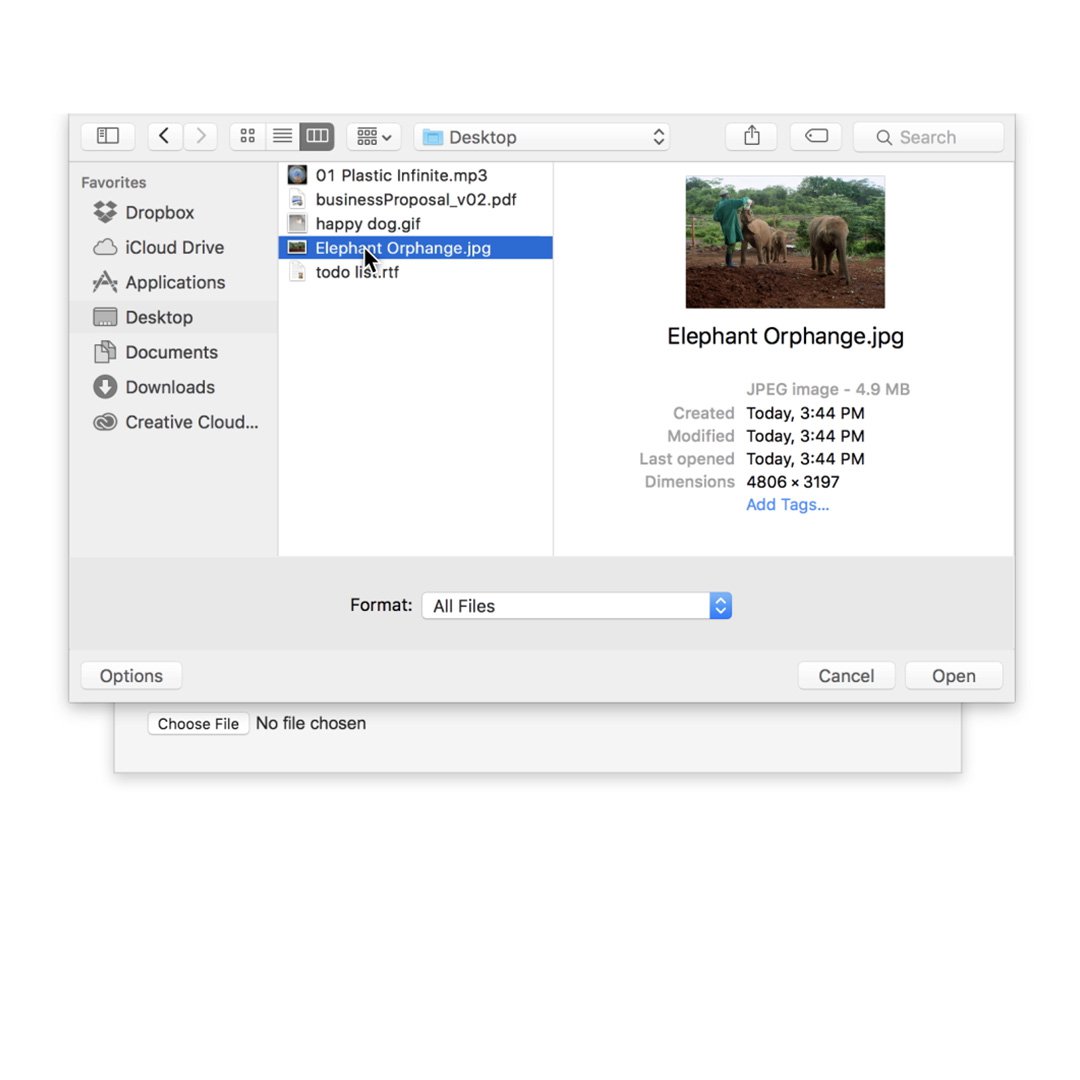The height and width of the screenshot is (1080, 1080).
Task: Select businessProposal_v02.pdf file
Action: [x=415, y=199]
